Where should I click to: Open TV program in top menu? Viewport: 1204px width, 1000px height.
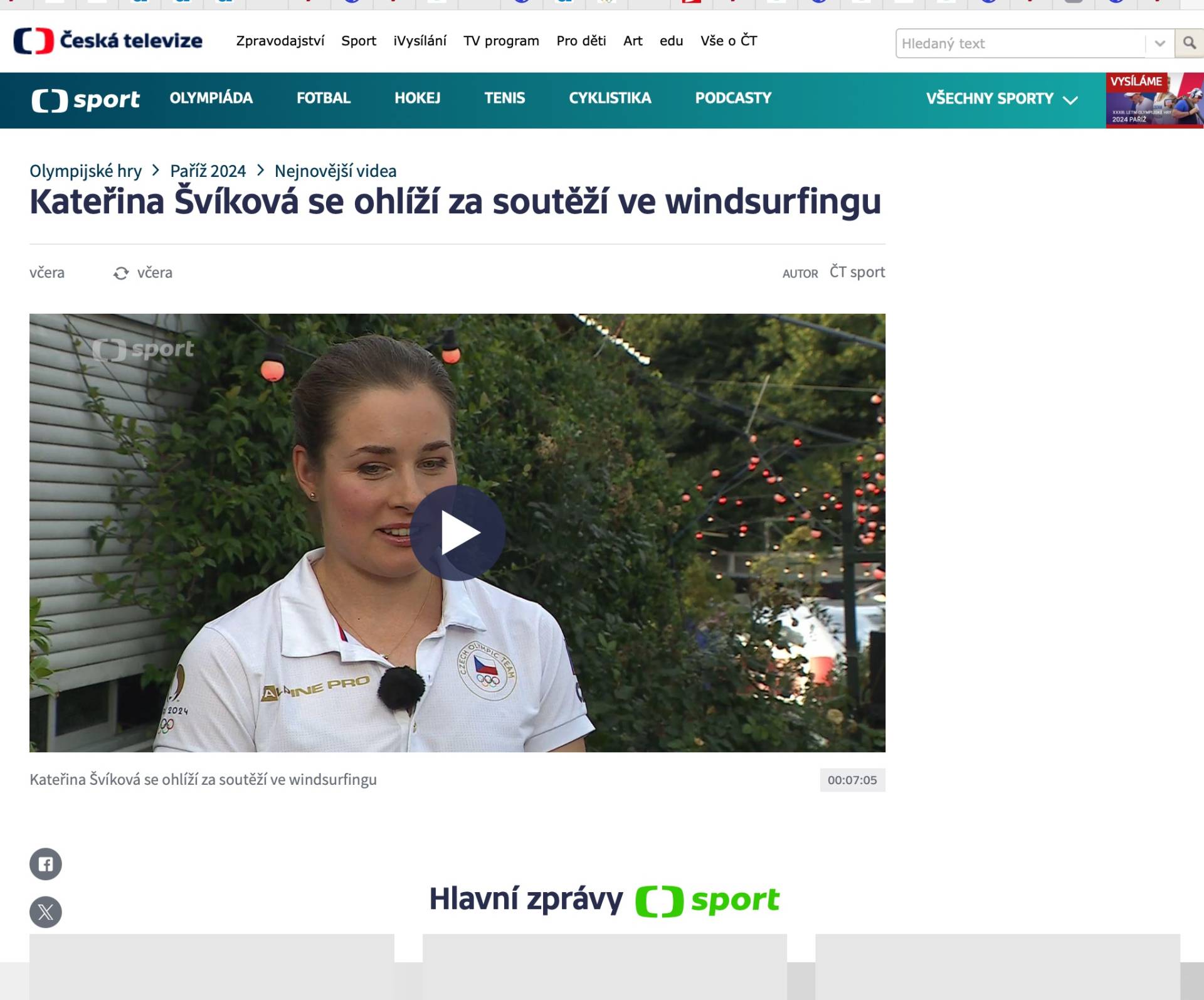[x=501, y=41]
